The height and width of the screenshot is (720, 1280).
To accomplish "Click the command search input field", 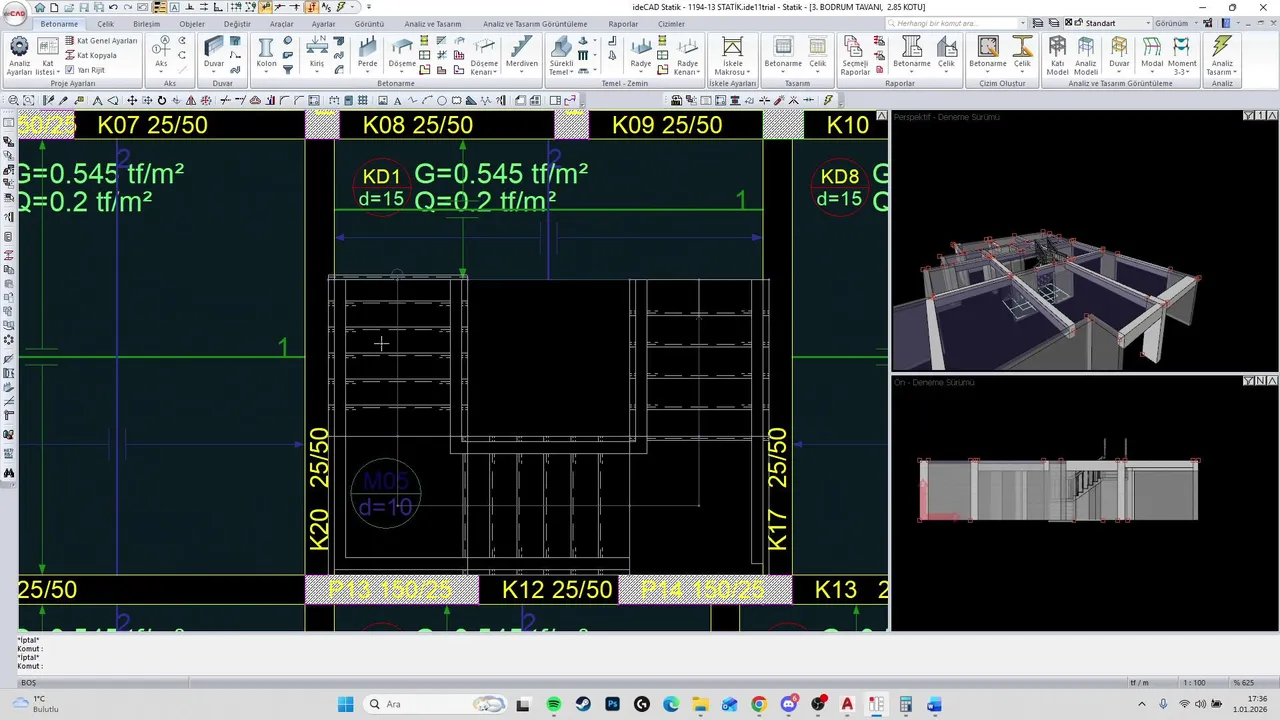I will tap(955, 23).
